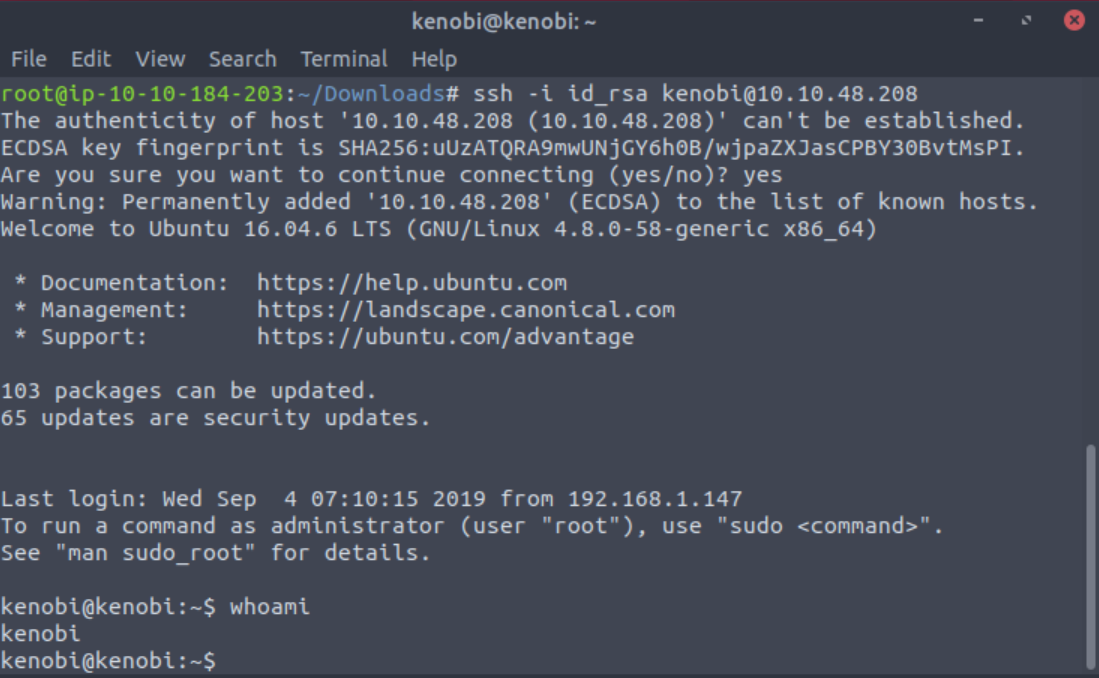Click the ubuntu.com/advantage support URL

[x=445, y=337]
